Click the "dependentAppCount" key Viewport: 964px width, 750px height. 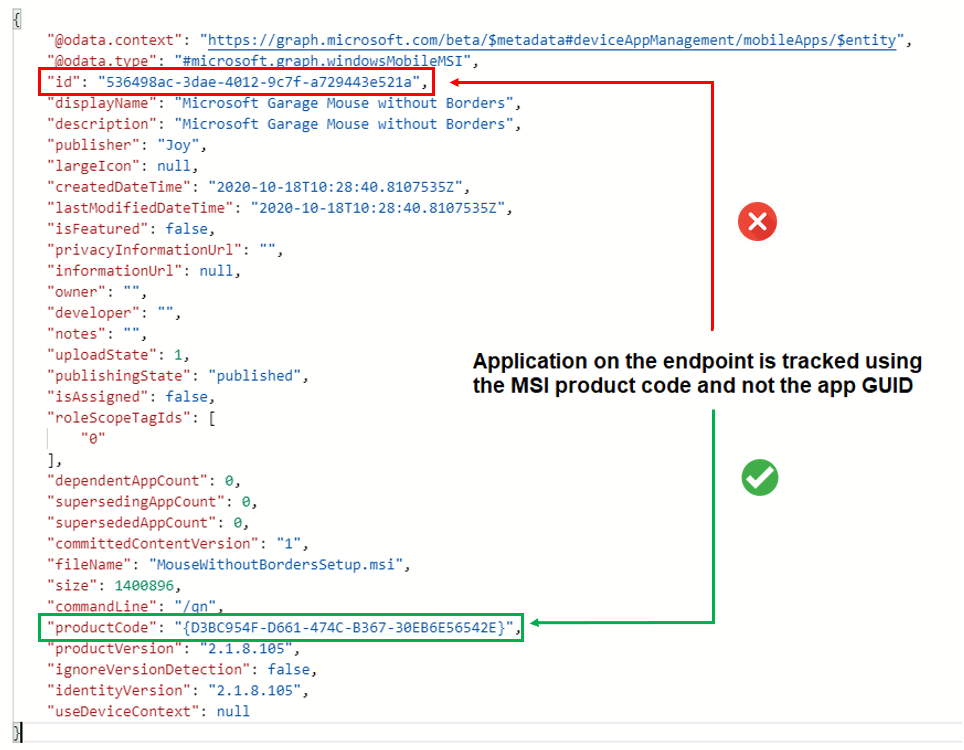point(127,481)
